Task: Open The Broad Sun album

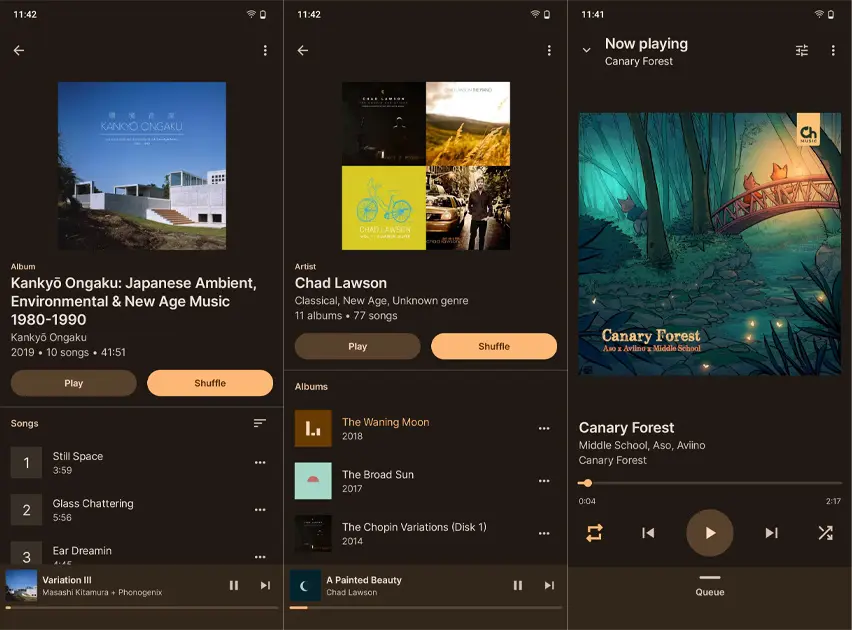Action: click(x=424, y=481)
